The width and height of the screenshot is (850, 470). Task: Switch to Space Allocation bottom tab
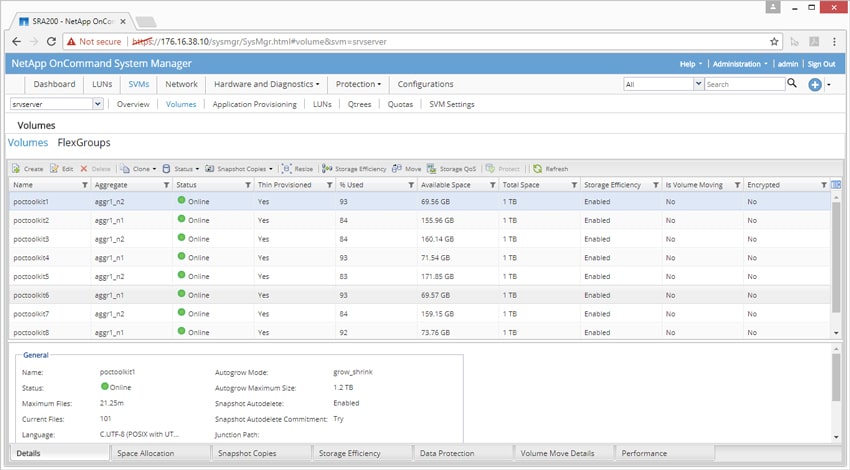point(160,453)
